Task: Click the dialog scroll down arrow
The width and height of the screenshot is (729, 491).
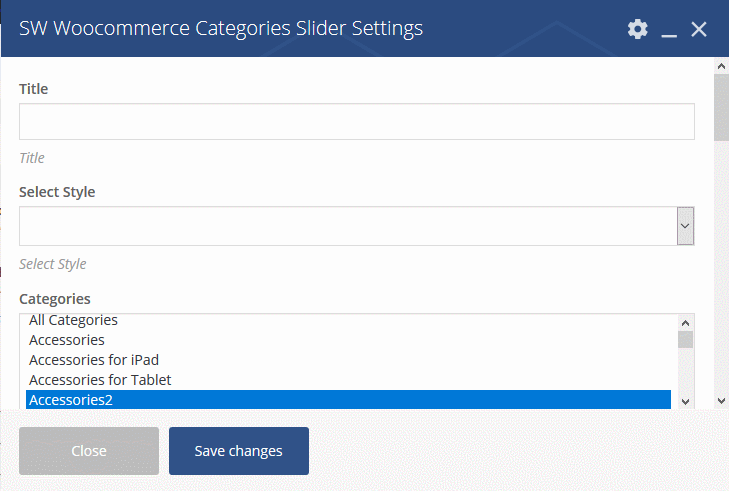Action: (x=722, y=401)
